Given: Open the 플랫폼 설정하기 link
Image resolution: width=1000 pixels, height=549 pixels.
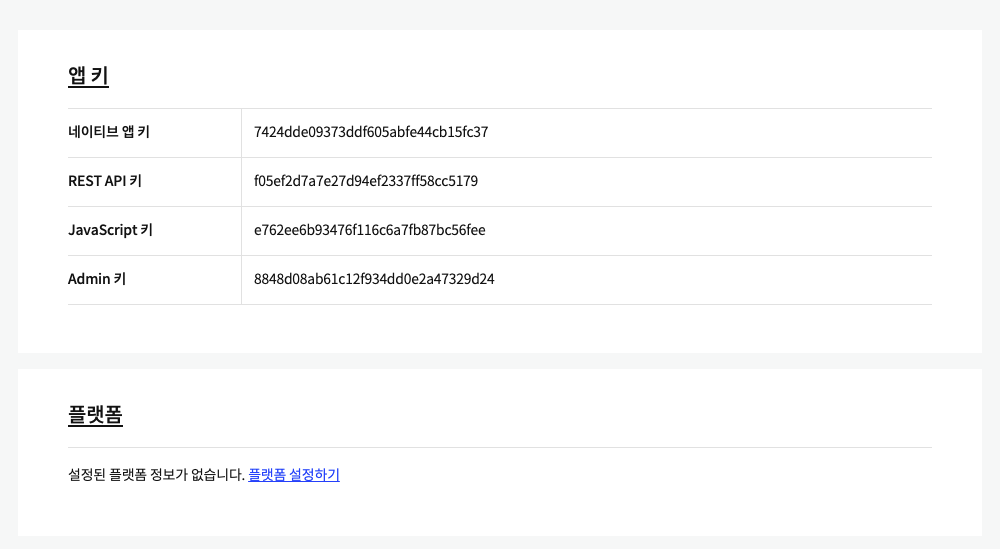Looking at the screenshot, I should (x=294, y=475).
